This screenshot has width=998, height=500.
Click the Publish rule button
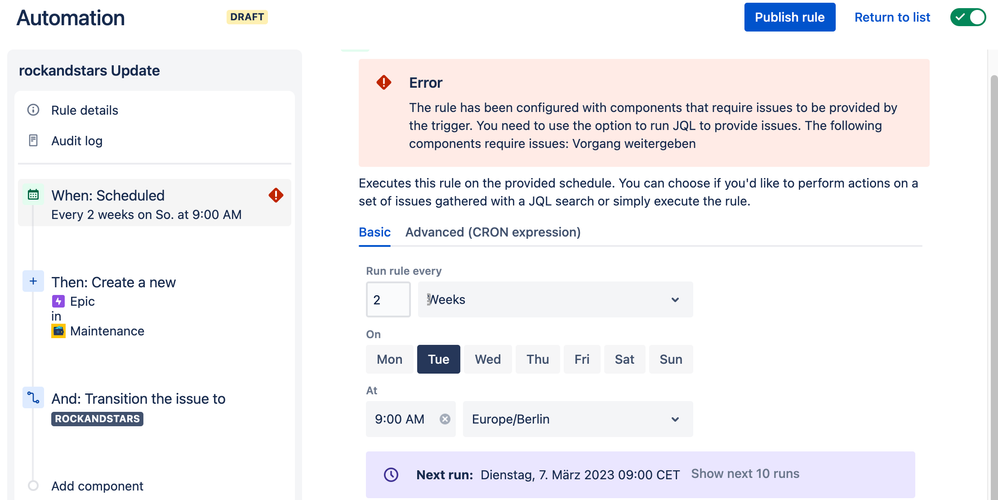click(790, 17)
